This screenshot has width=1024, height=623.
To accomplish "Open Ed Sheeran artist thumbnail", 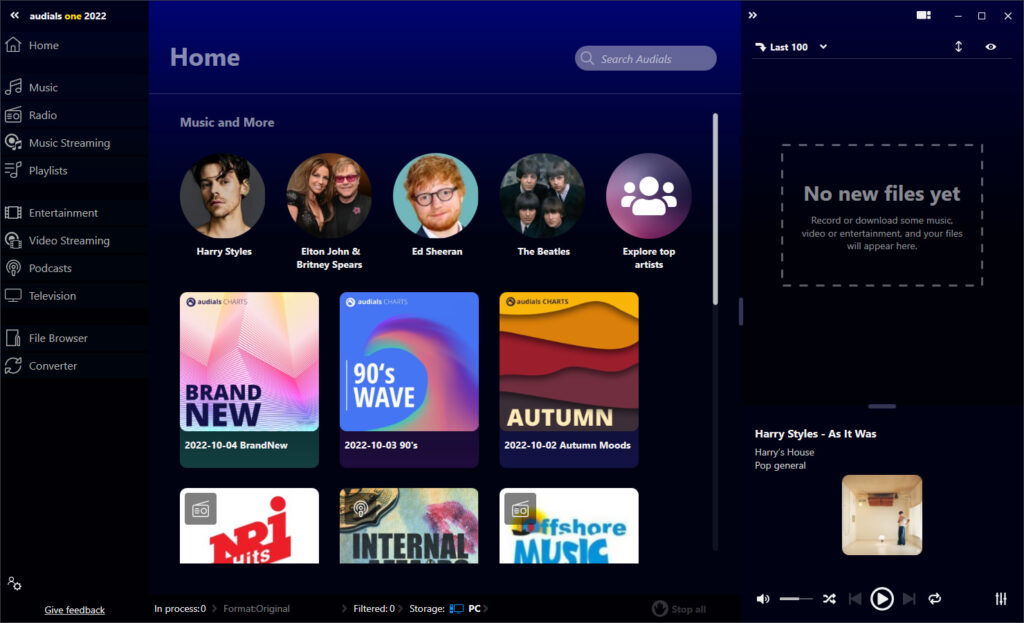I will pos(436,195).
